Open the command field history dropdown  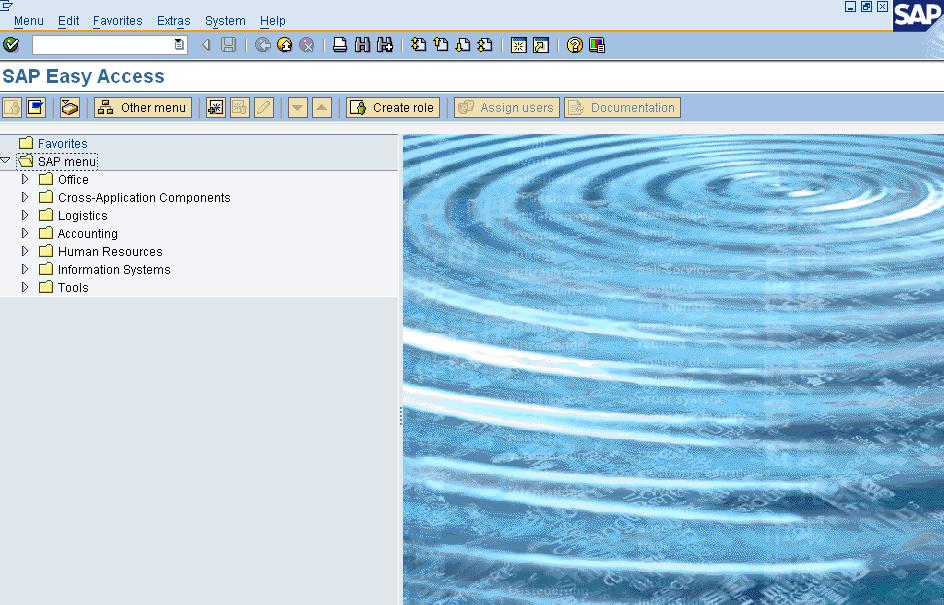click(177, 45)
